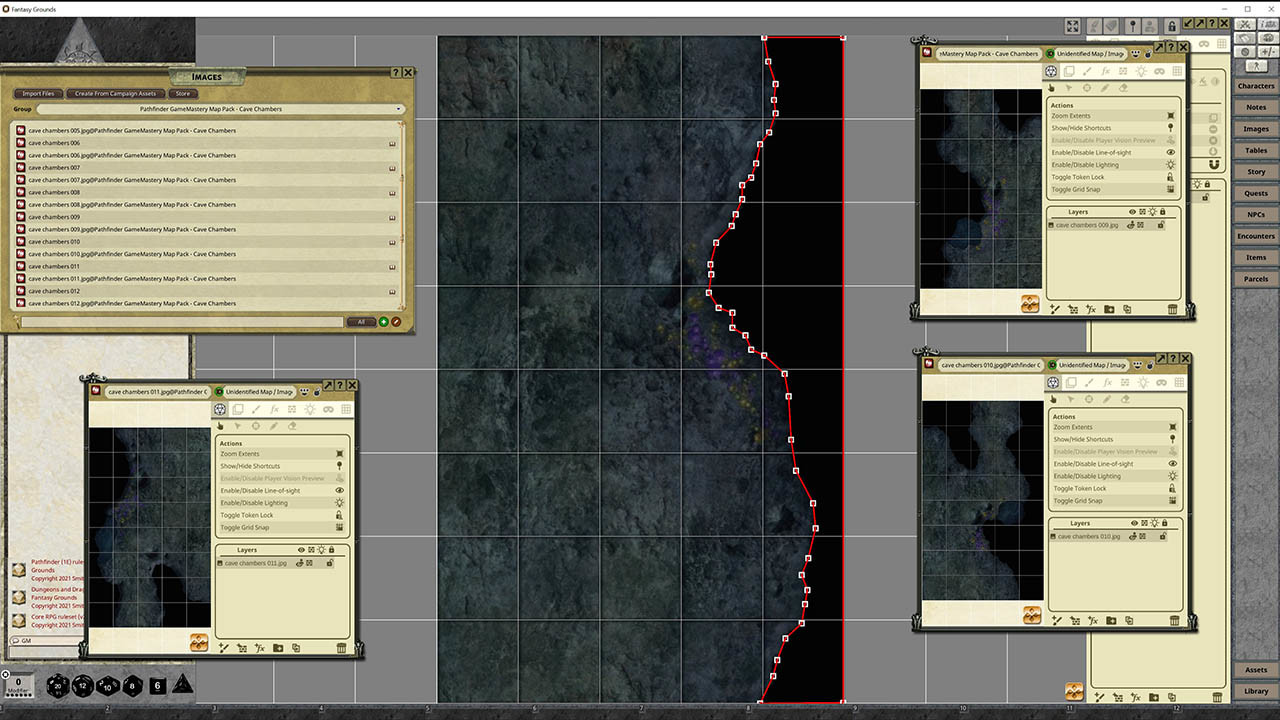Create a layer folder from the Layers panel footer
This screenshot has width=1280, height=720.
(x=1109, y=309)
